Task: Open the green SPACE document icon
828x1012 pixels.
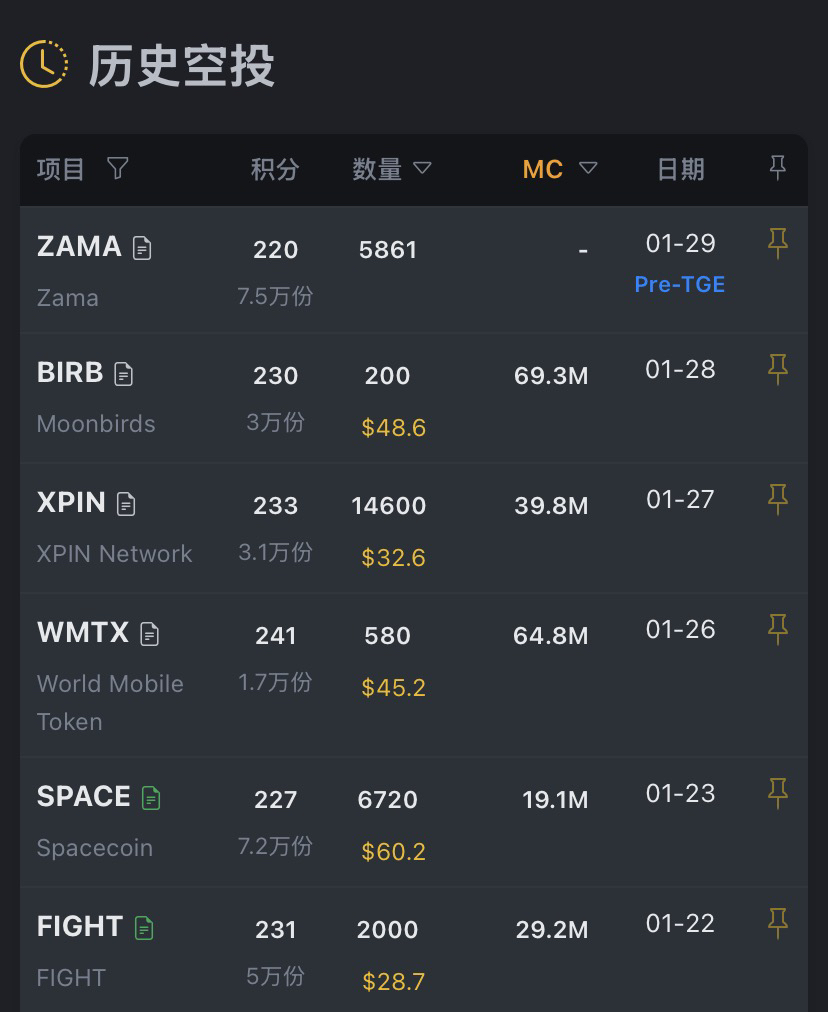Action: [x=151, y=798]
